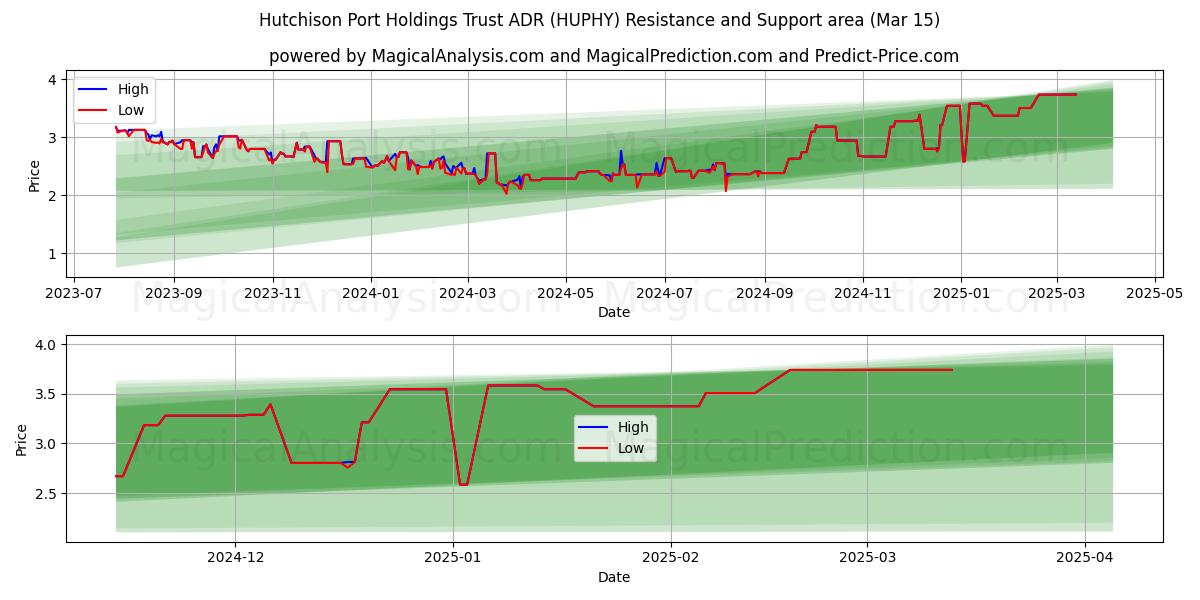Screen dimensions: 1200x600
Task: Click the '2023-09' tick label
Action: [174, 294]
